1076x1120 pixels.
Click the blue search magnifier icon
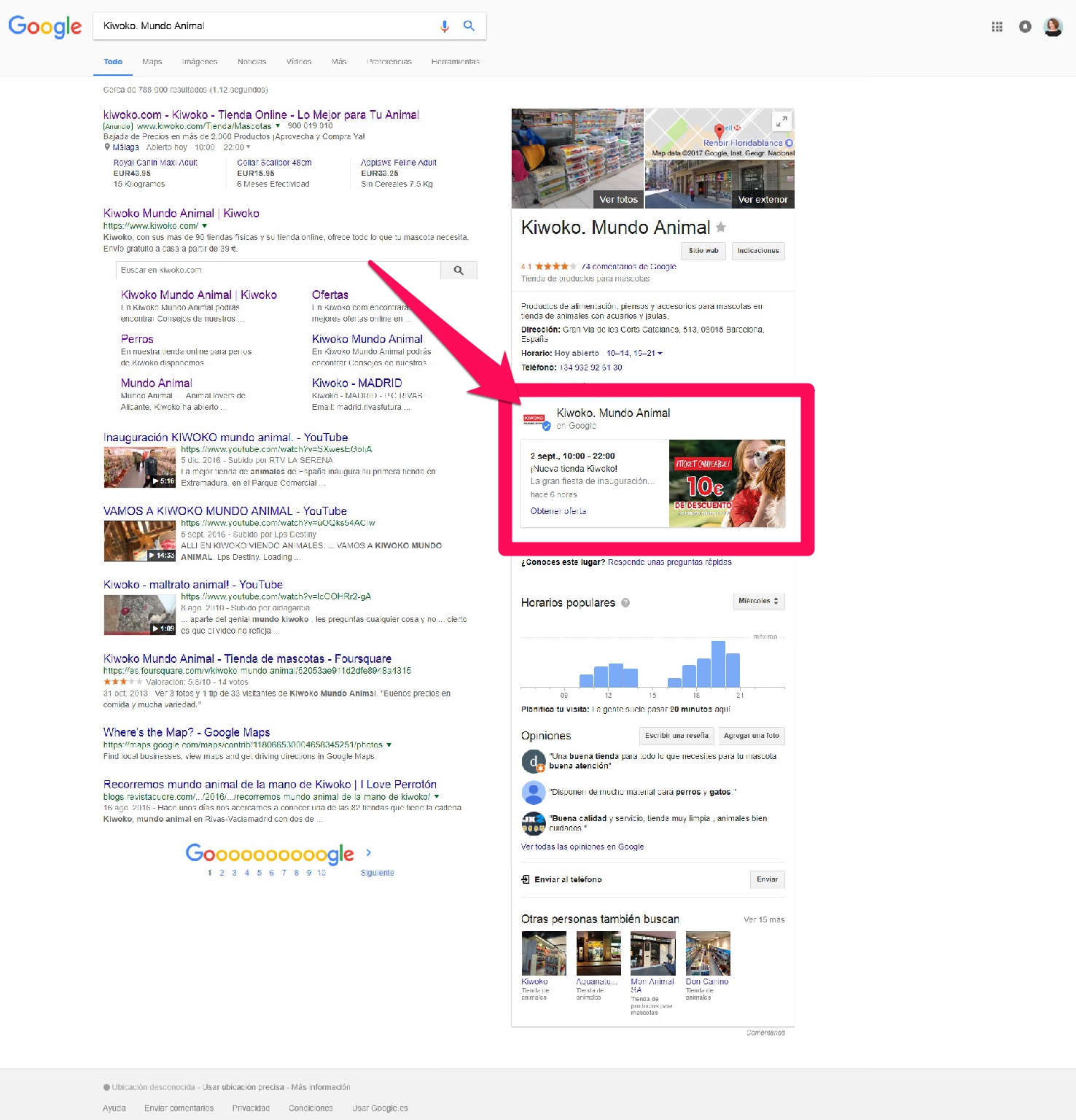(469, 26)
